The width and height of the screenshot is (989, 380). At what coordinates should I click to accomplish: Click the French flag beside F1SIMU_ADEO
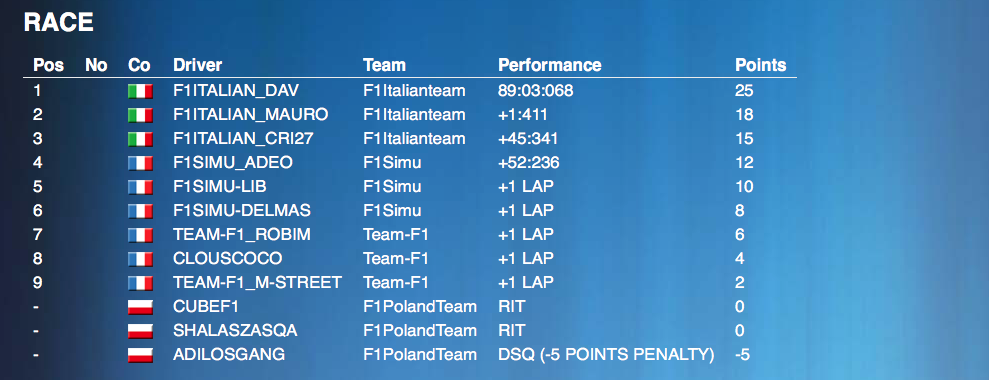click(140, 163)
